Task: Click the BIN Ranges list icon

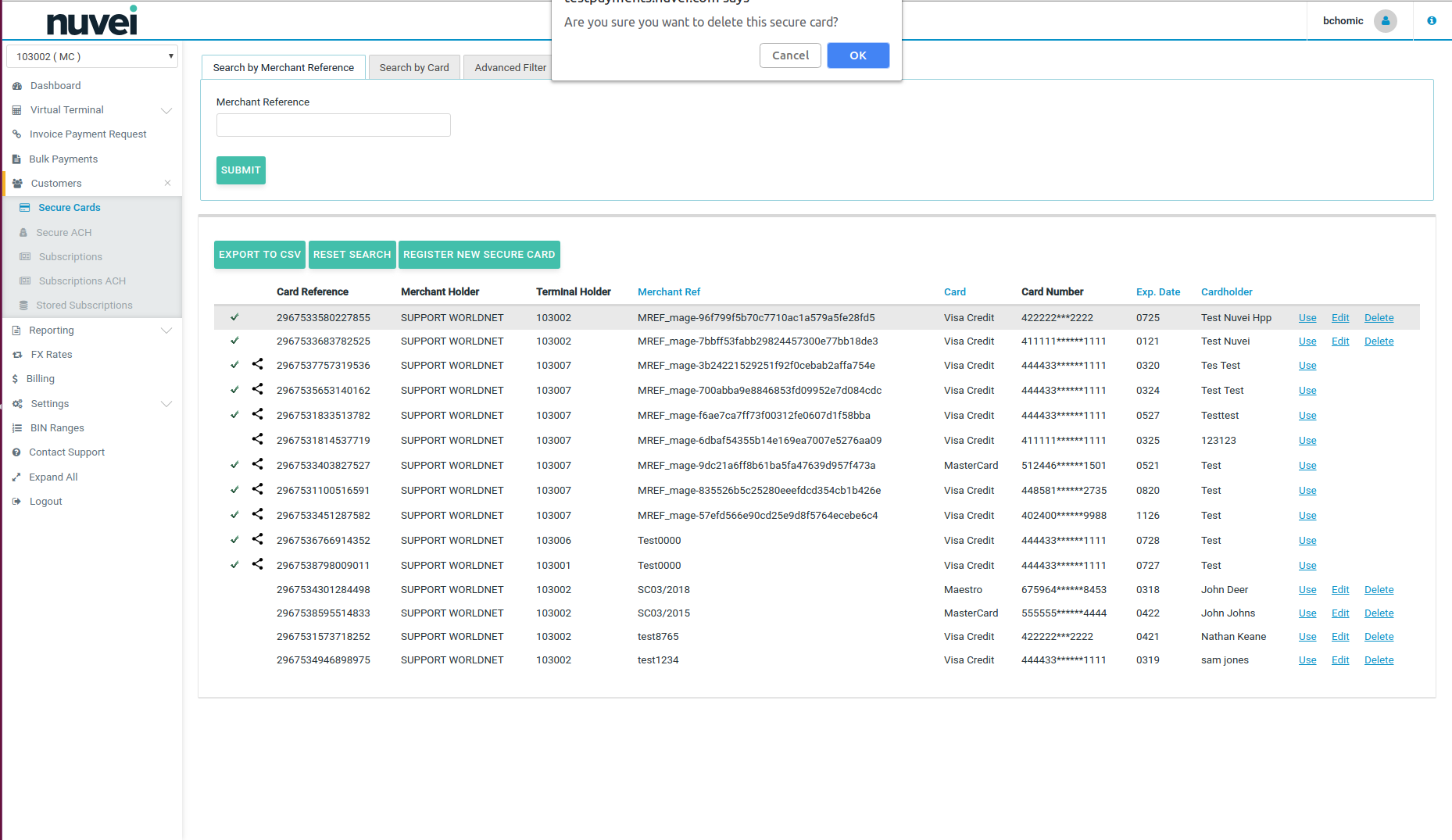Action: (17, 428)
